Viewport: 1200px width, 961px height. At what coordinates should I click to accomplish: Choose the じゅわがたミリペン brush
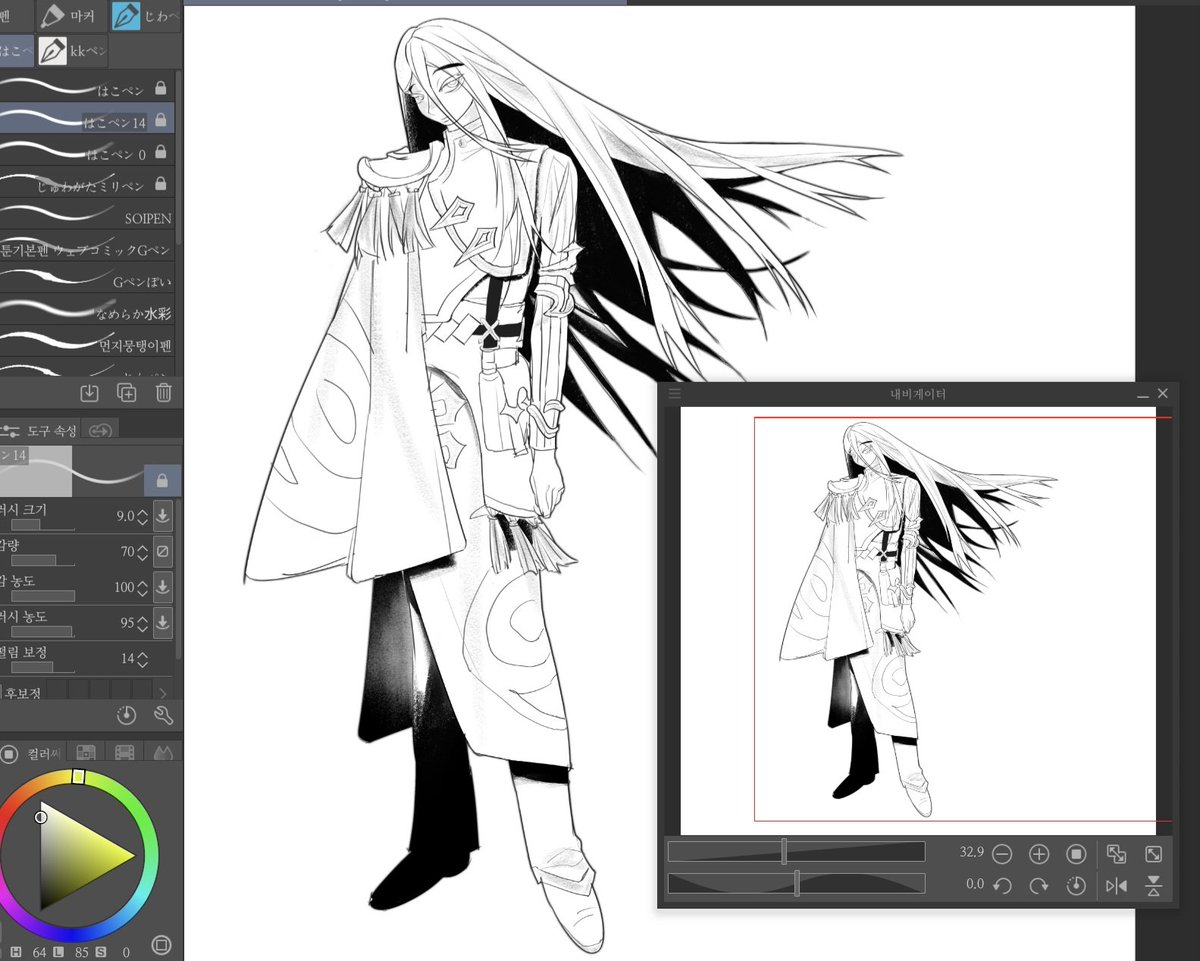pos(88,184)
